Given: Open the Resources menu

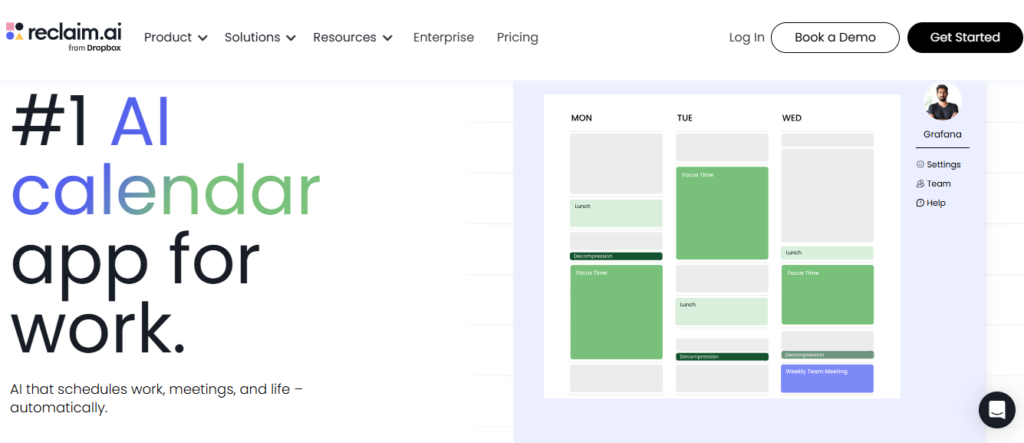Looking at the screenshot, I should (x=353, y=37).
